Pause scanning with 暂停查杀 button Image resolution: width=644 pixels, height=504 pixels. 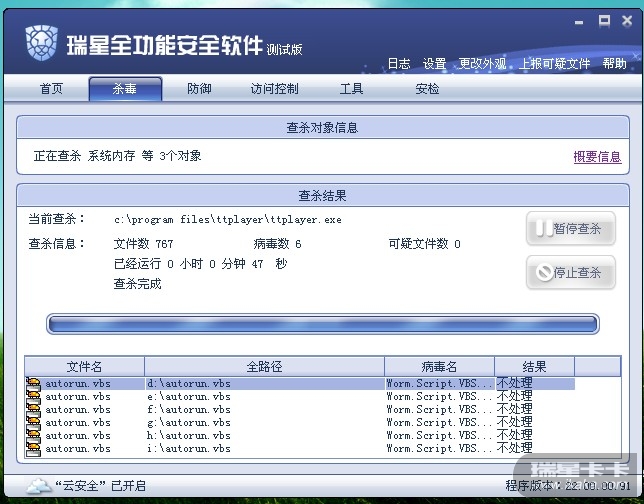coord(571,228)
